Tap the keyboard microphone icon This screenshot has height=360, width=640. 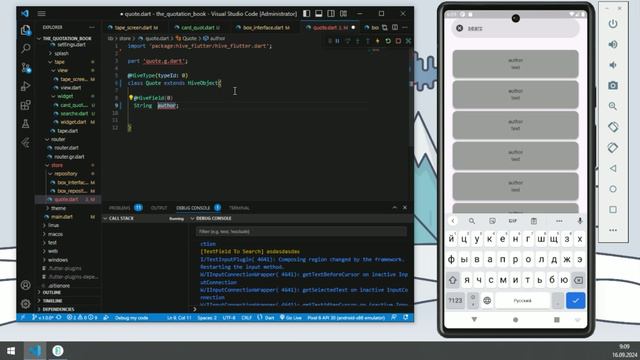(x=580, y=221)
